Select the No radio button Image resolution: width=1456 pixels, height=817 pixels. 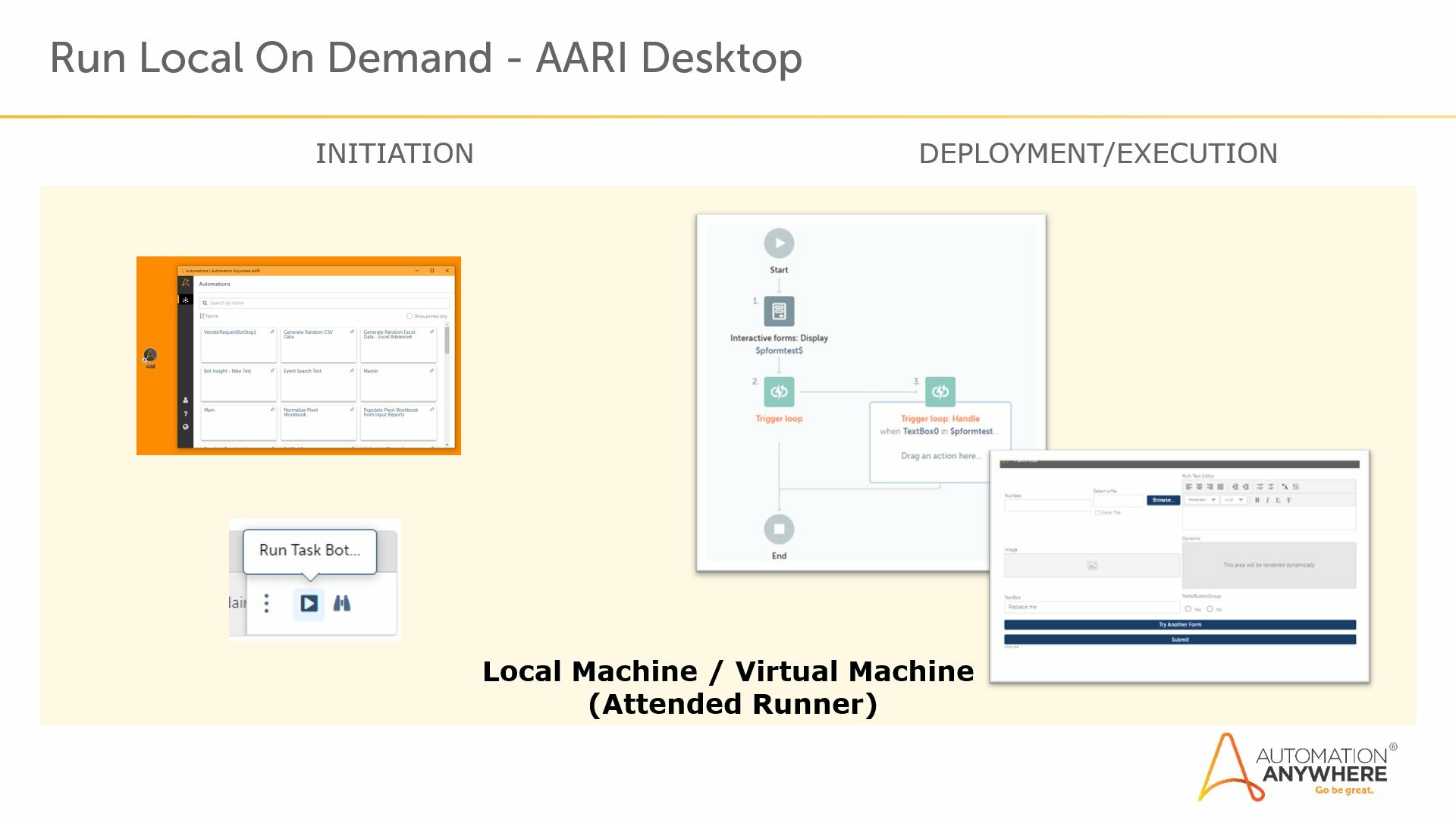click(1210, 609)
